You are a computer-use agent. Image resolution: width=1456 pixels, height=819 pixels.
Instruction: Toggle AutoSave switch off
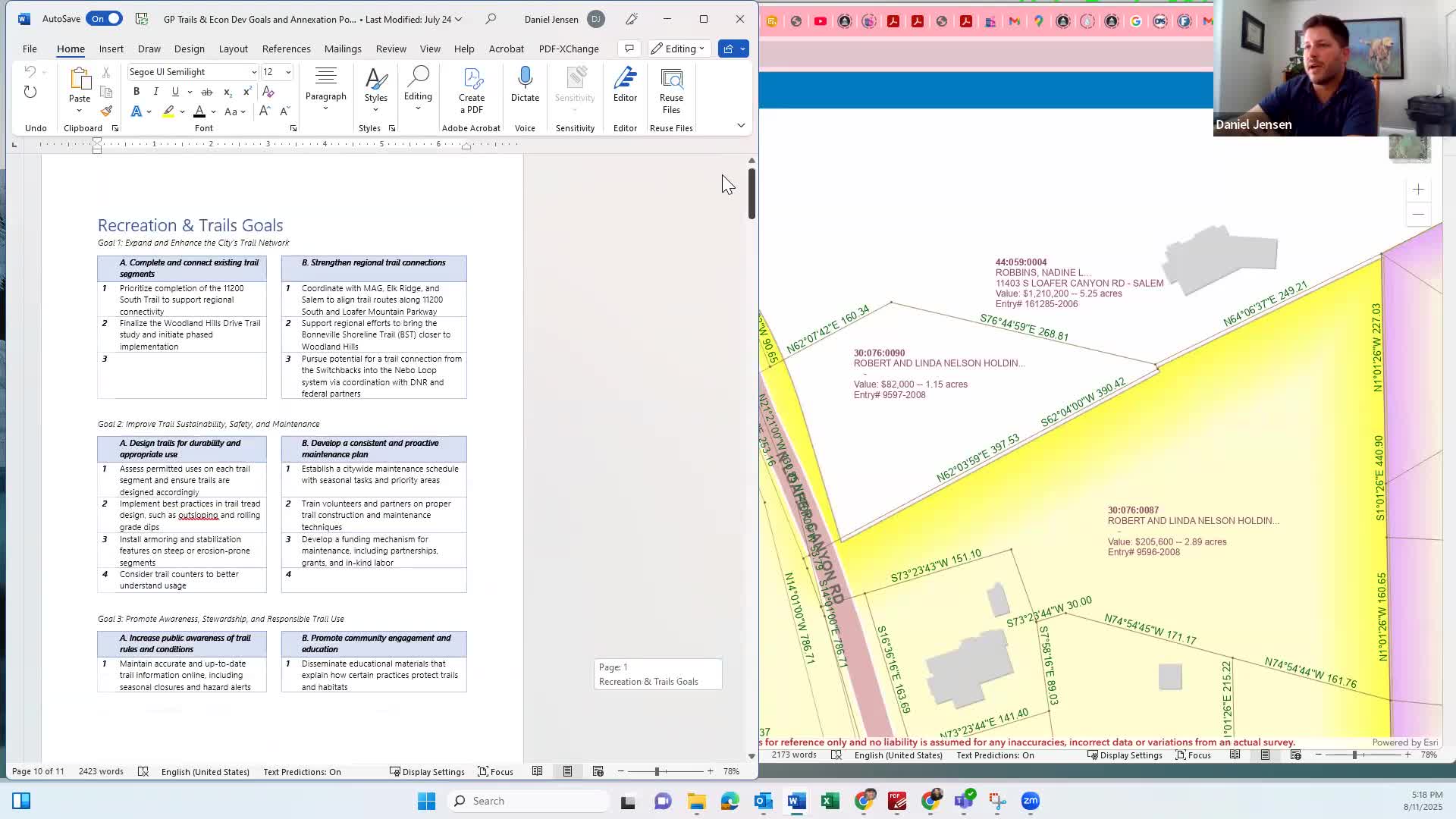(105, 19)
